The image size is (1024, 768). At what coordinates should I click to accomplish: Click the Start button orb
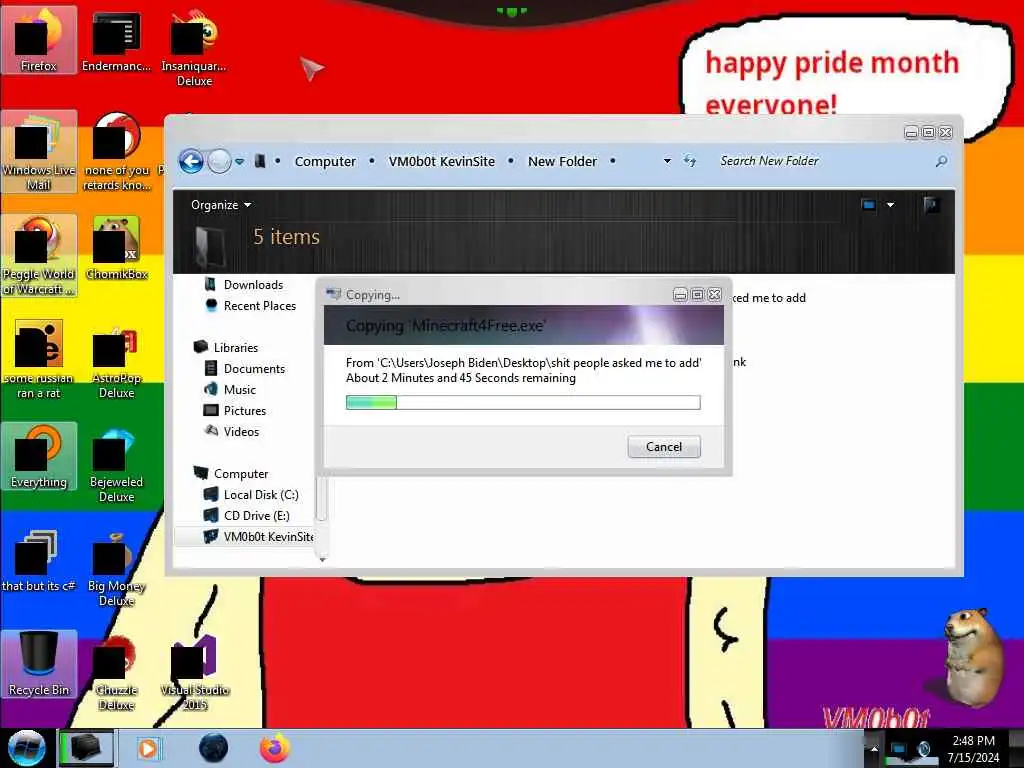click(26, 748)
